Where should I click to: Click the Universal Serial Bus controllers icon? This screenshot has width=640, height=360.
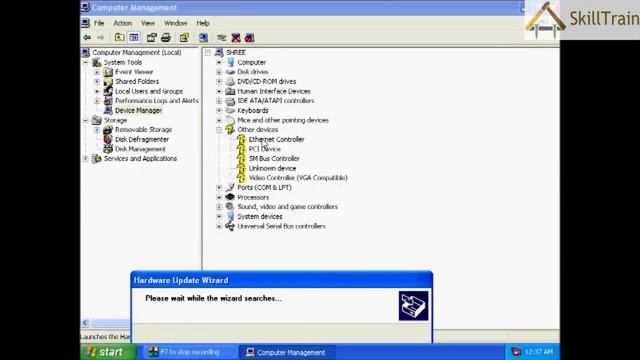coord(230,226)
